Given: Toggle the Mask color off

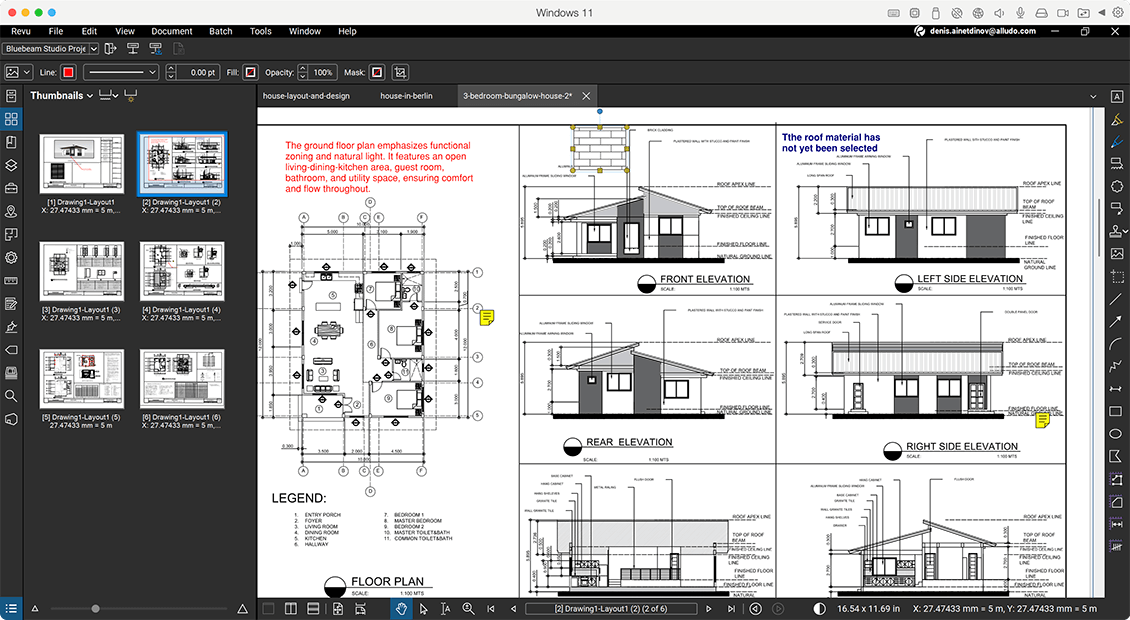Looking at the screenshot, I should [375, 72].
